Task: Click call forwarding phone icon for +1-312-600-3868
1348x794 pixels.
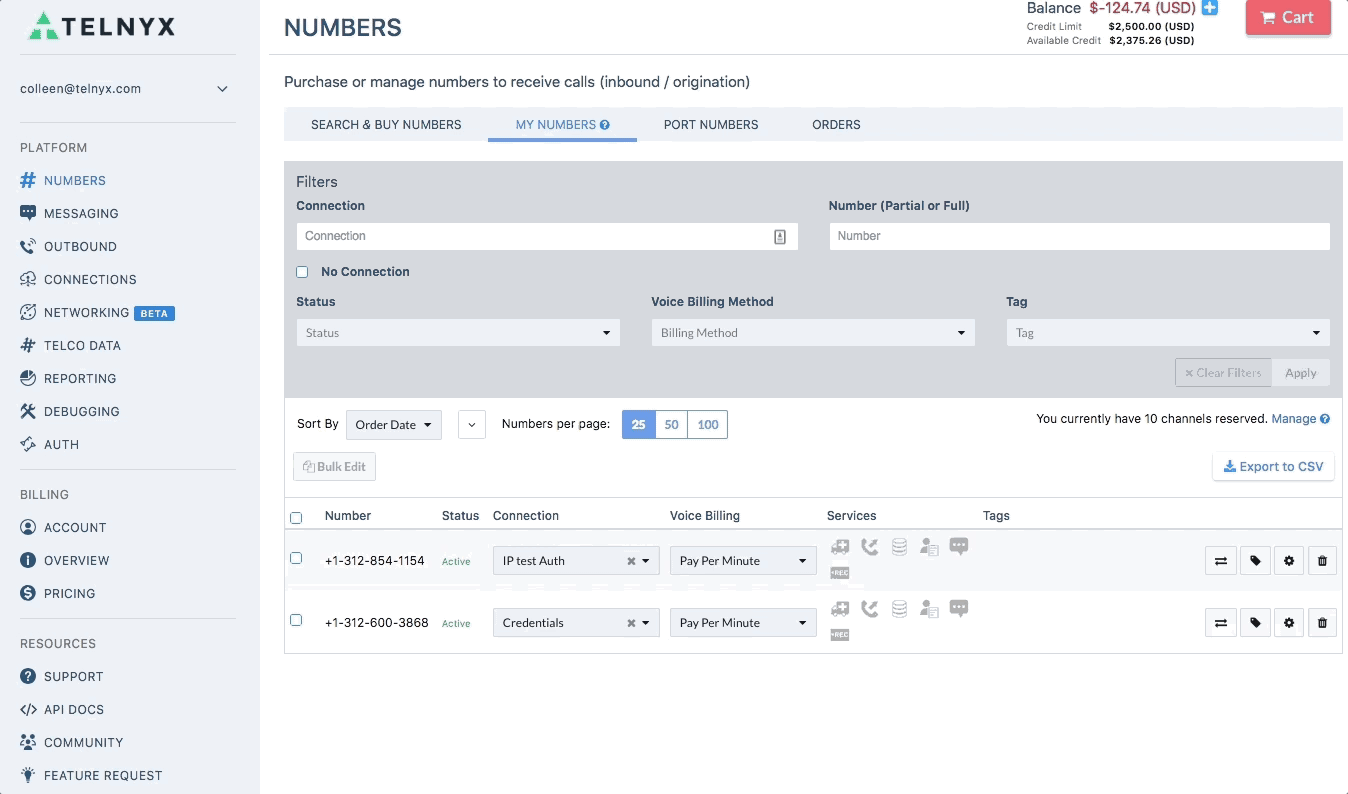Action: click(870, 609)
